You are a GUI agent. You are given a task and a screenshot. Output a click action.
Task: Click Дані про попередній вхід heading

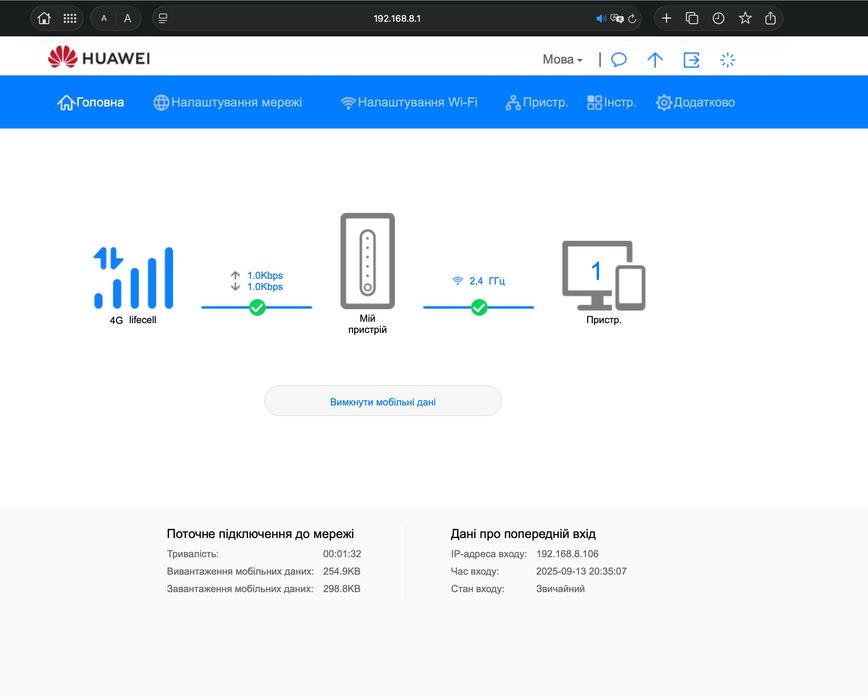click(x=523, y=534)
